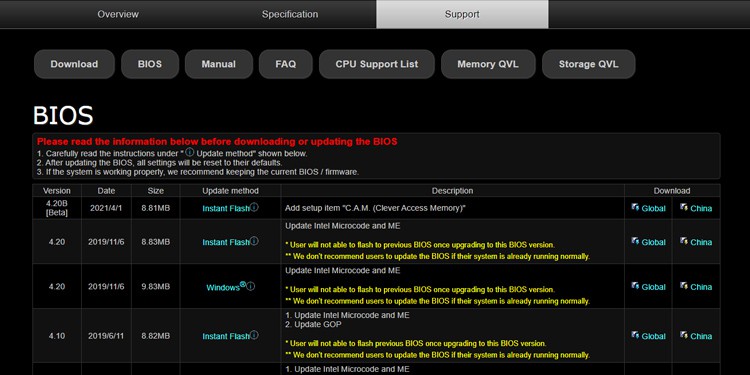This screenshot has height=375, width=750.
Task: Select the 8.82MB size cell
Action: (x=155, y=336)
